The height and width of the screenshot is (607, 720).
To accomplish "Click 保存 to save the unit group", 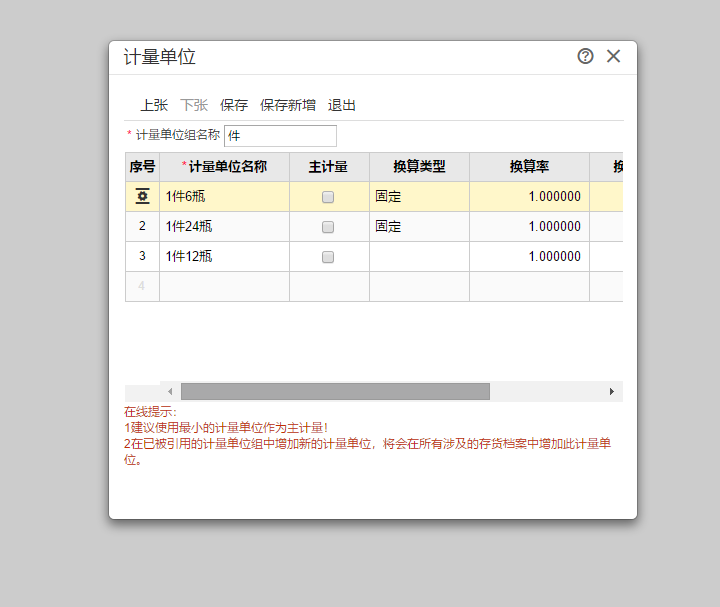I will [x=234, y=105].
